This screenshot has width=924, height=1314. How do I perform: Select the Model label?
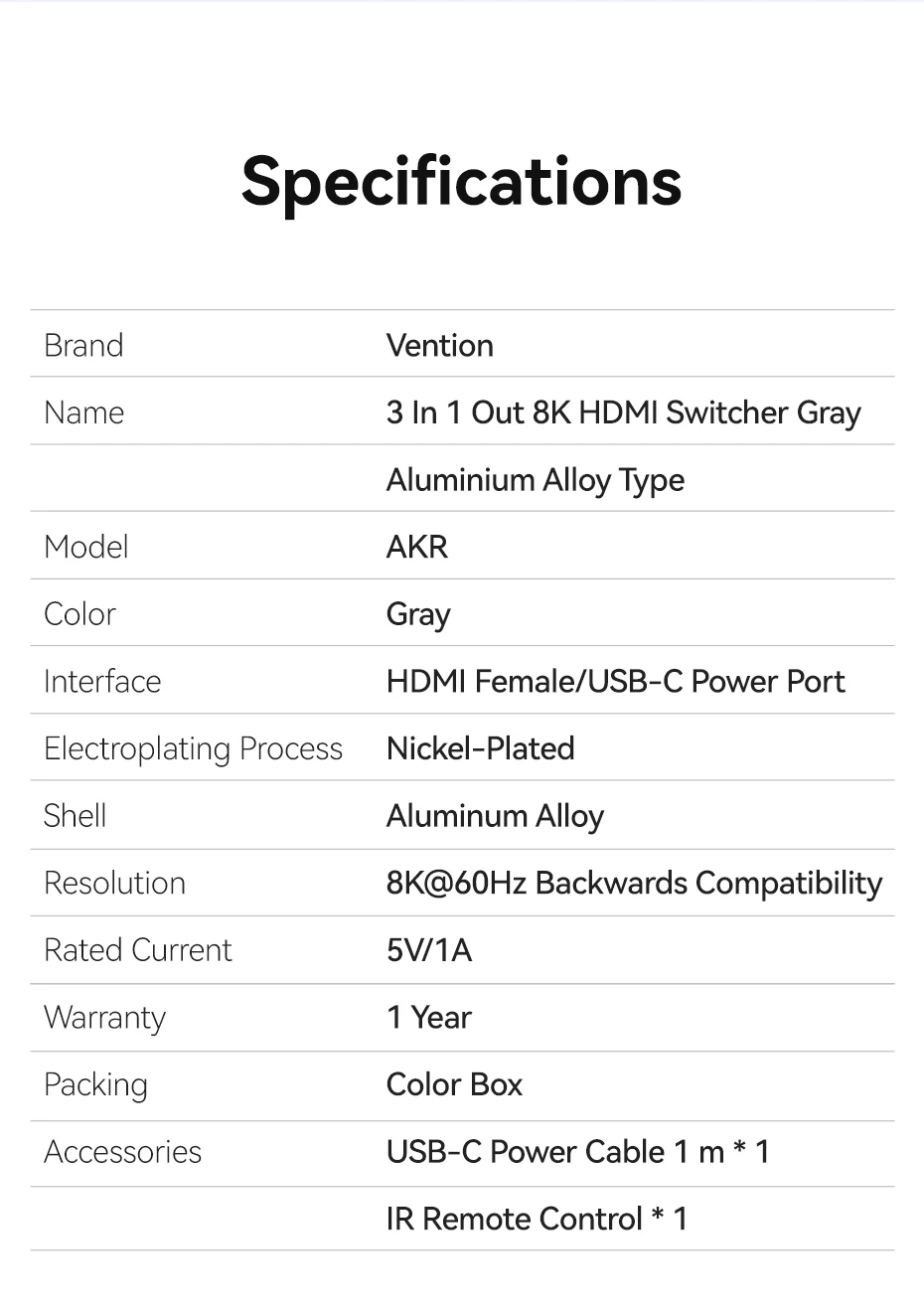click(x=86, y=547)
